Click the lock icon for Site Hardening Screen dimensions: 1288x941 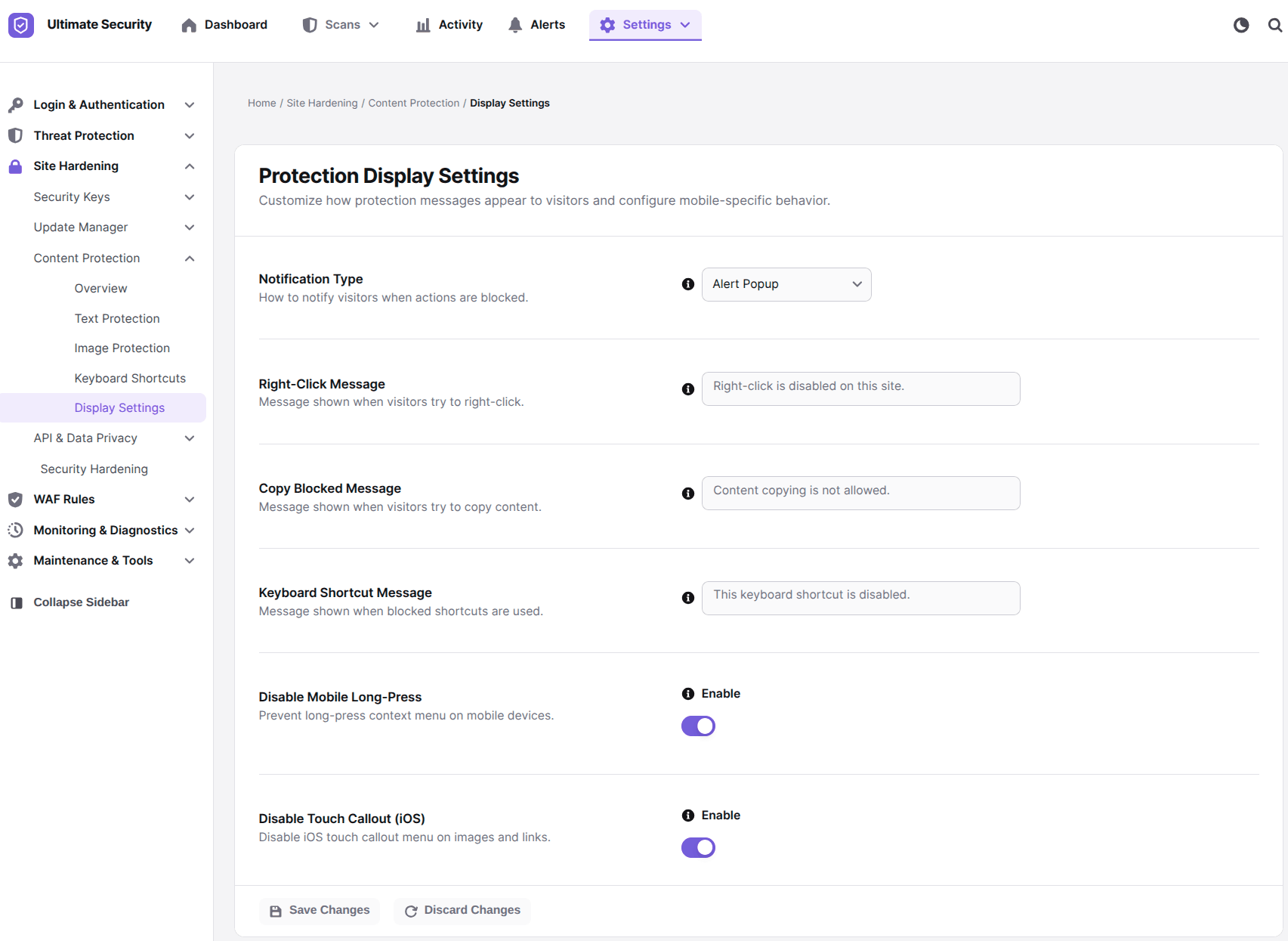click(15, 166)
